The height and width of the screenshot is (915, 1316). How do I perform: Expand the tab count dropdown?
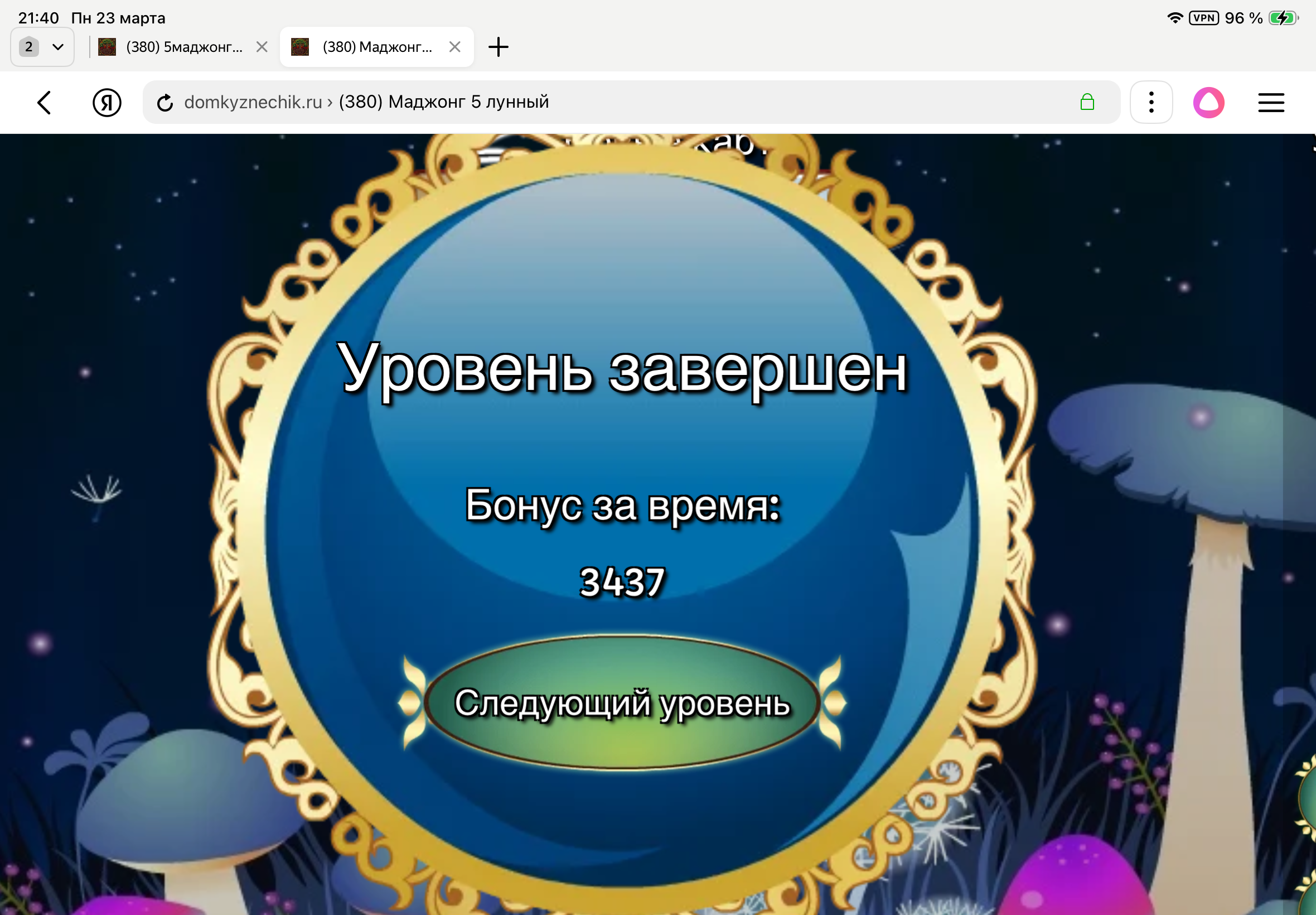click(42, 47)
